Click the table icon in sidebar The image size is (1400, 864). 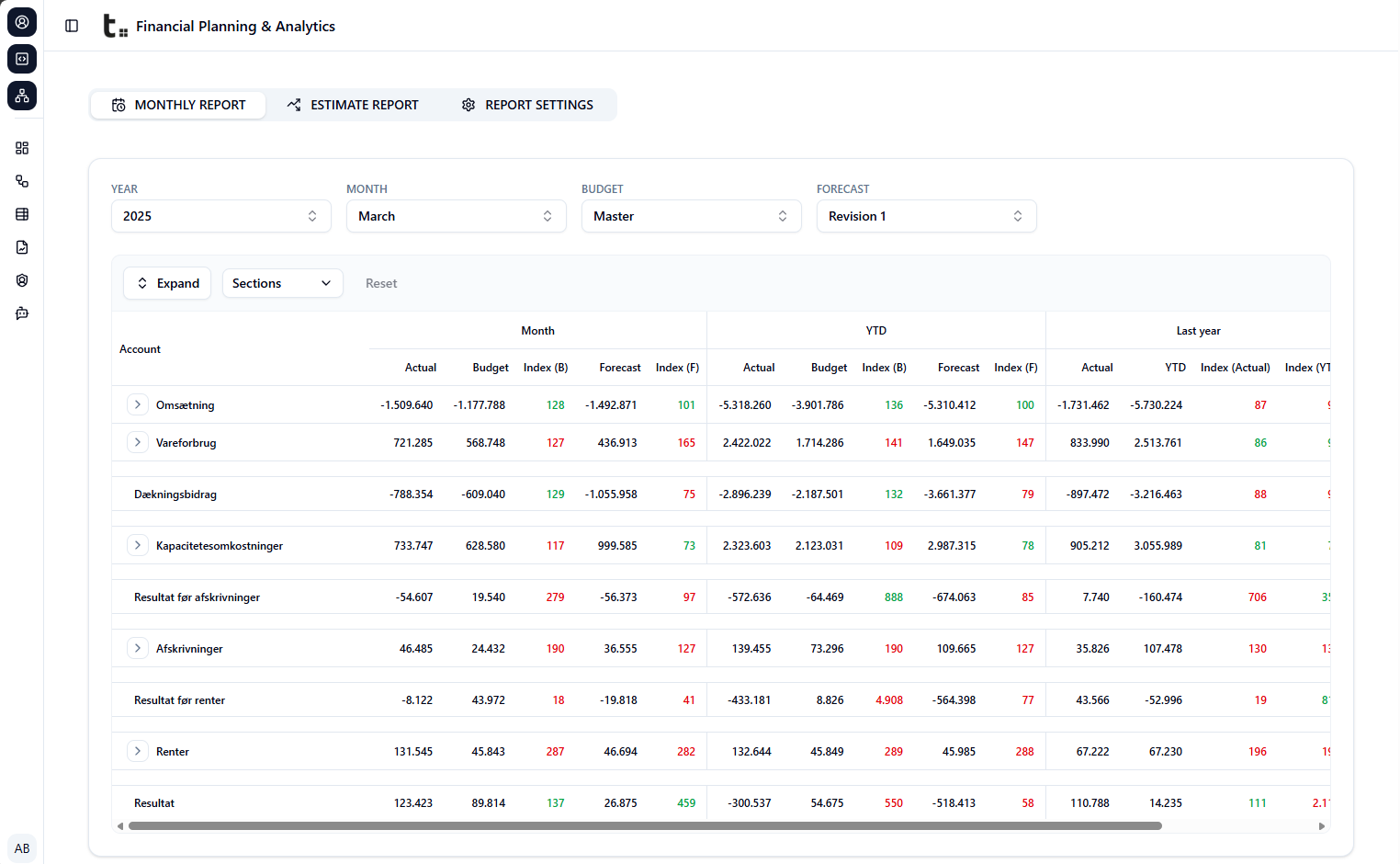(22, 214)
